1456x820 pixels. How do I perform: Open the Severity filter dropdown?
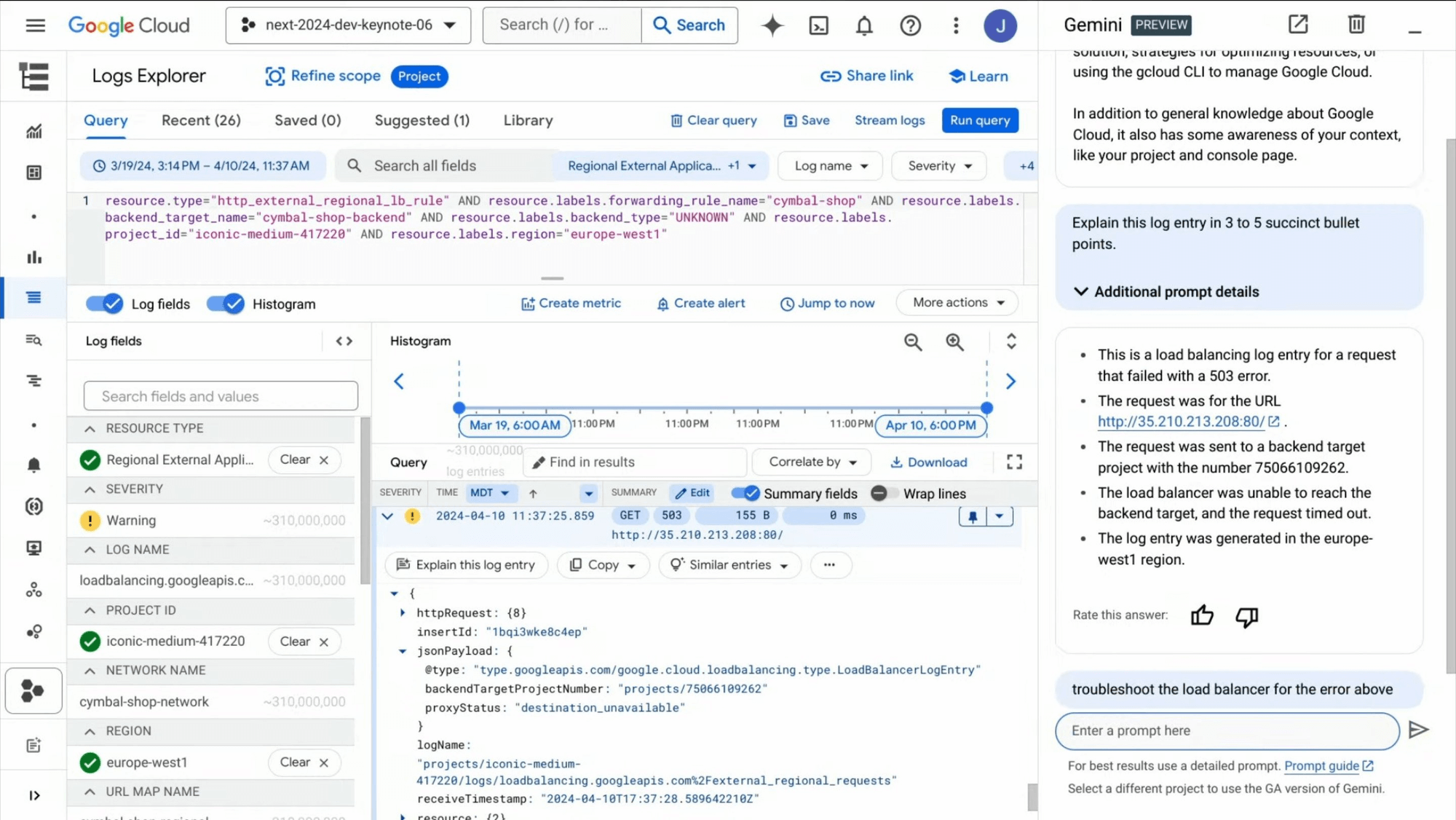pos(938,166)
